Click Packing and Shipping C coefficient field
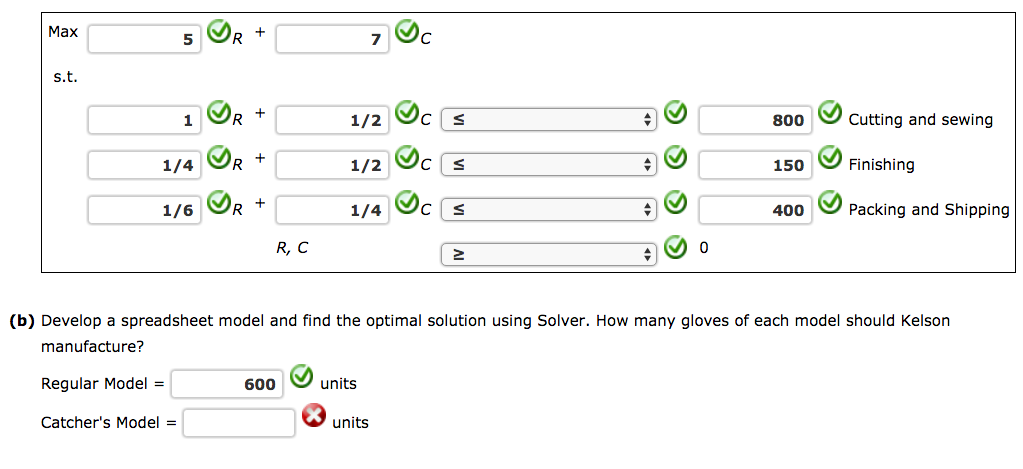 coord(332,210)
